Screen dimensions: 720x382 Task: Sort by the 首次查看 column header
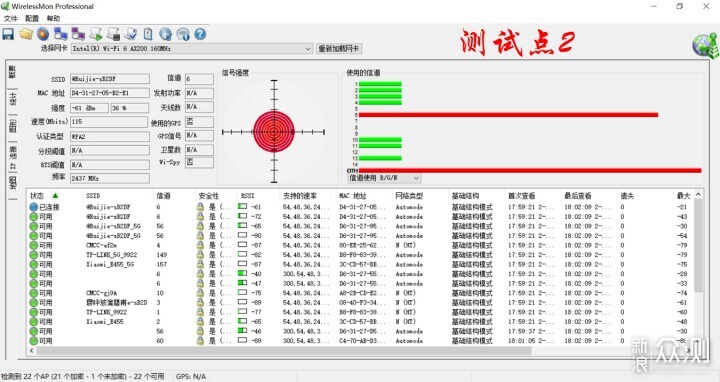pyautogui.click(x=521, y=196)
